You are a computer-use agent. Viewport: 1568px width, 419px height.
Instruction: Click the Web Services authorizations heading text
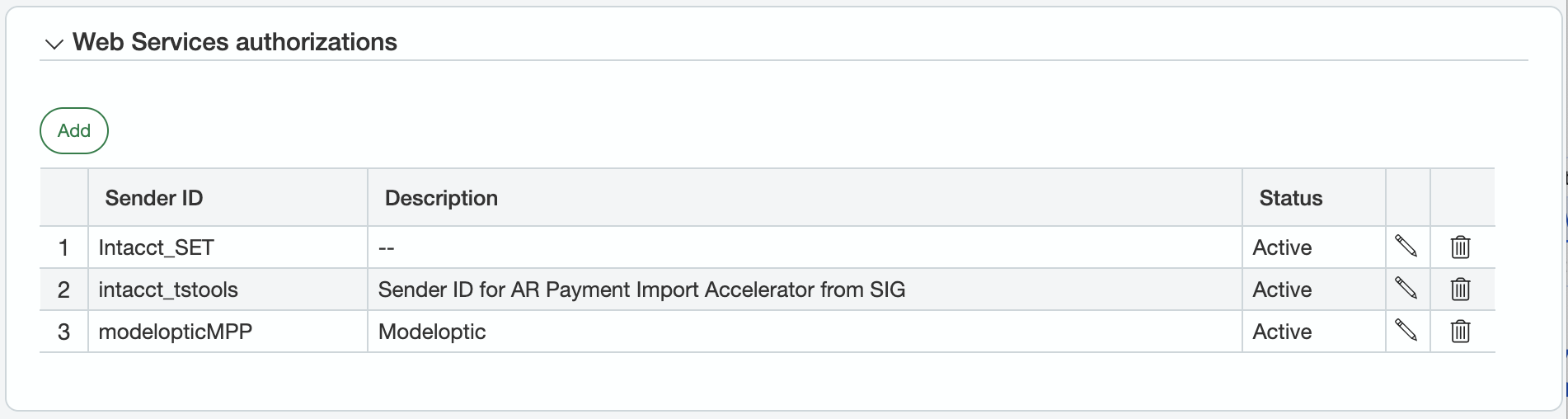click(x=235, y=42)
